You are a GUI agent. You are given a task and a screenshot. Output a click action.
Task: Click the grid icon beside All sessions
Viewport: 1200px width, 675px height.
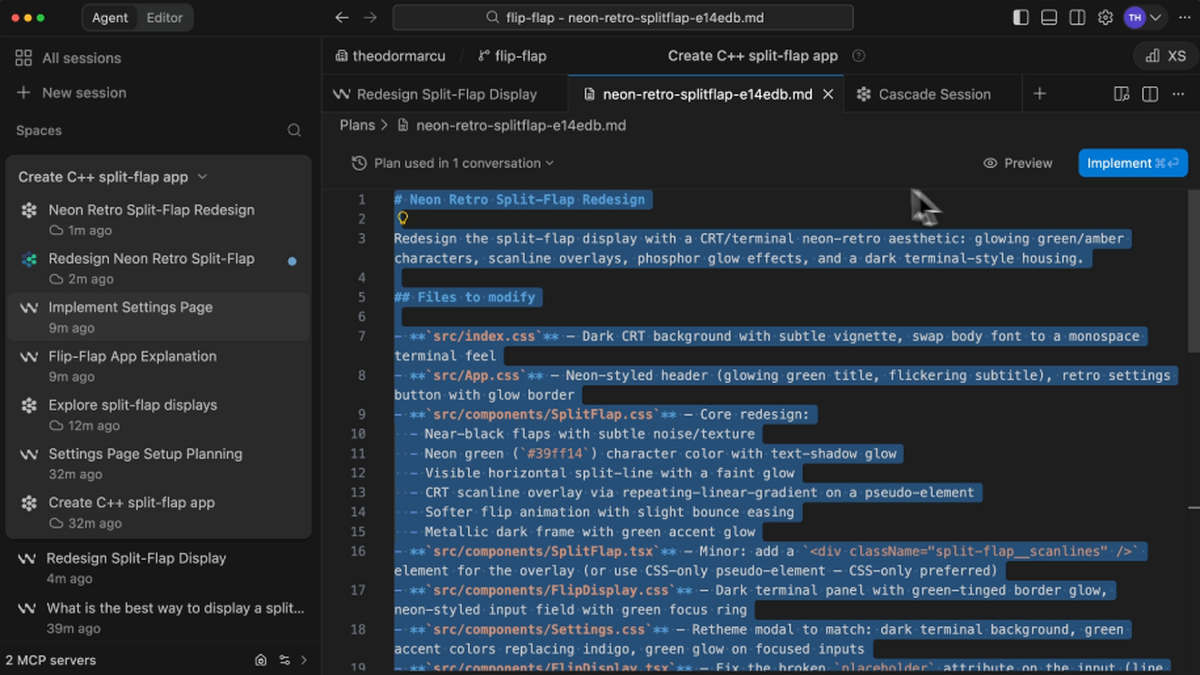click(x=24, y=58)
